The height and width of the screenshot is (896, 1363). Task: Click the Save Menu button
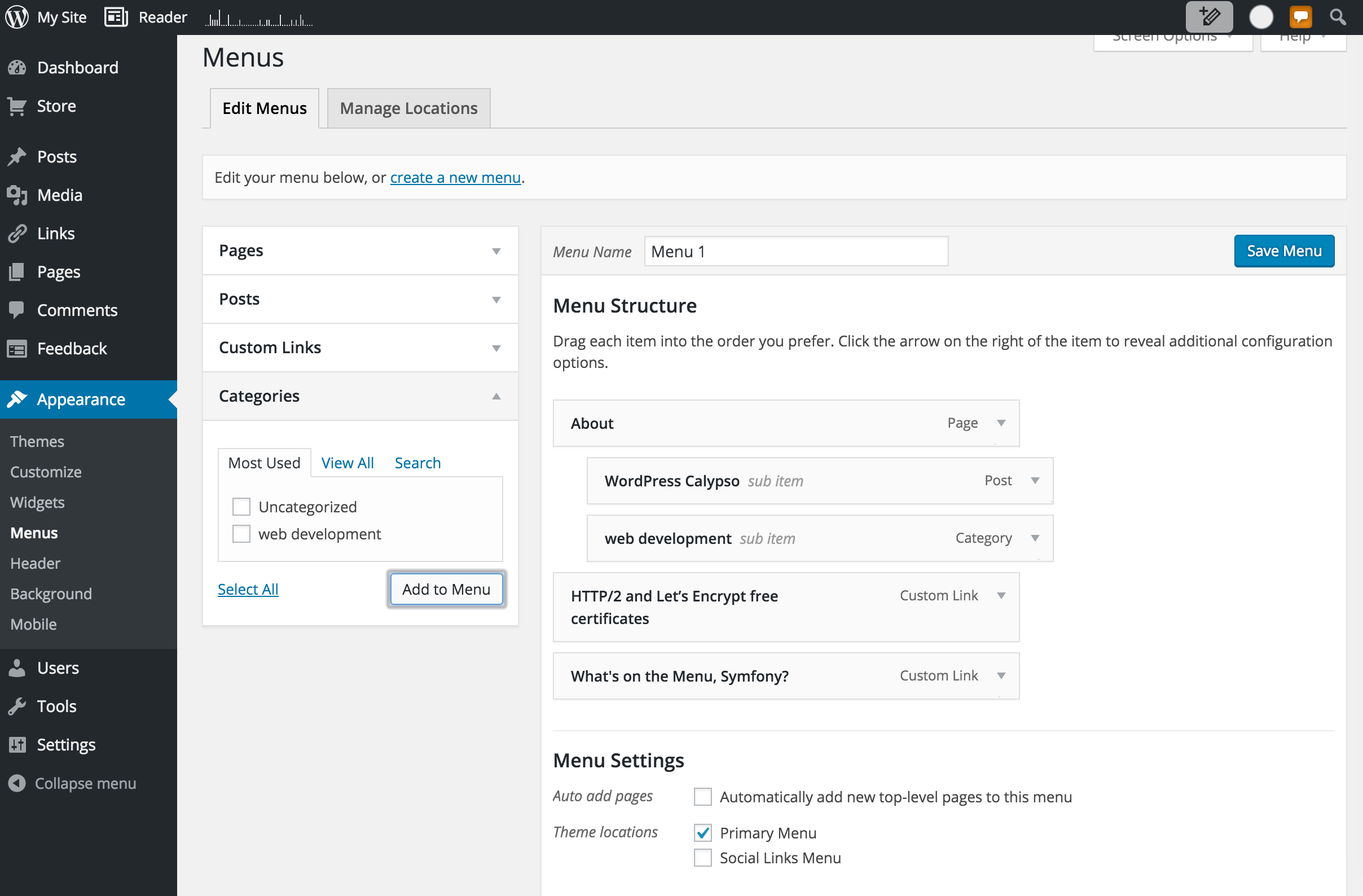pyautogui.click(x=1285, y=251)
